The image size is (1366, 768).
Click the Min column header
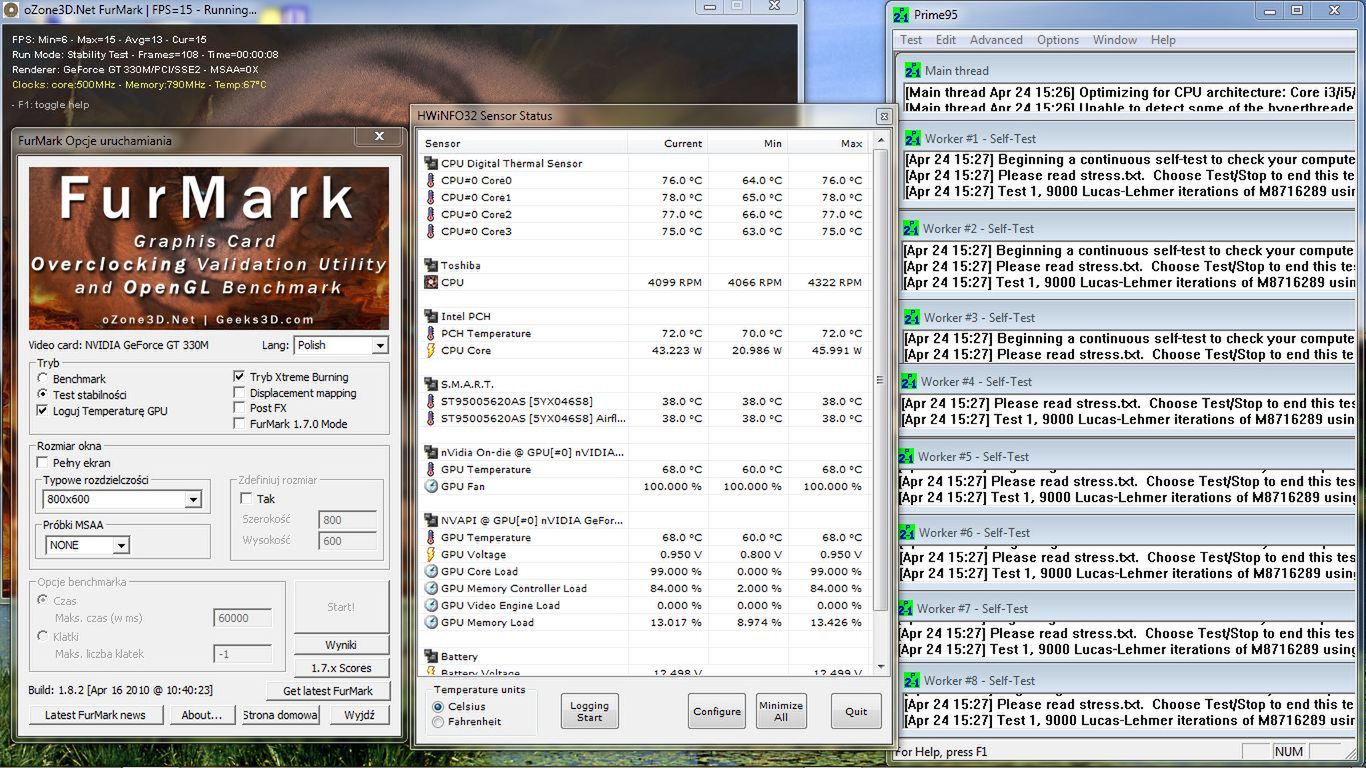point(747,143)
